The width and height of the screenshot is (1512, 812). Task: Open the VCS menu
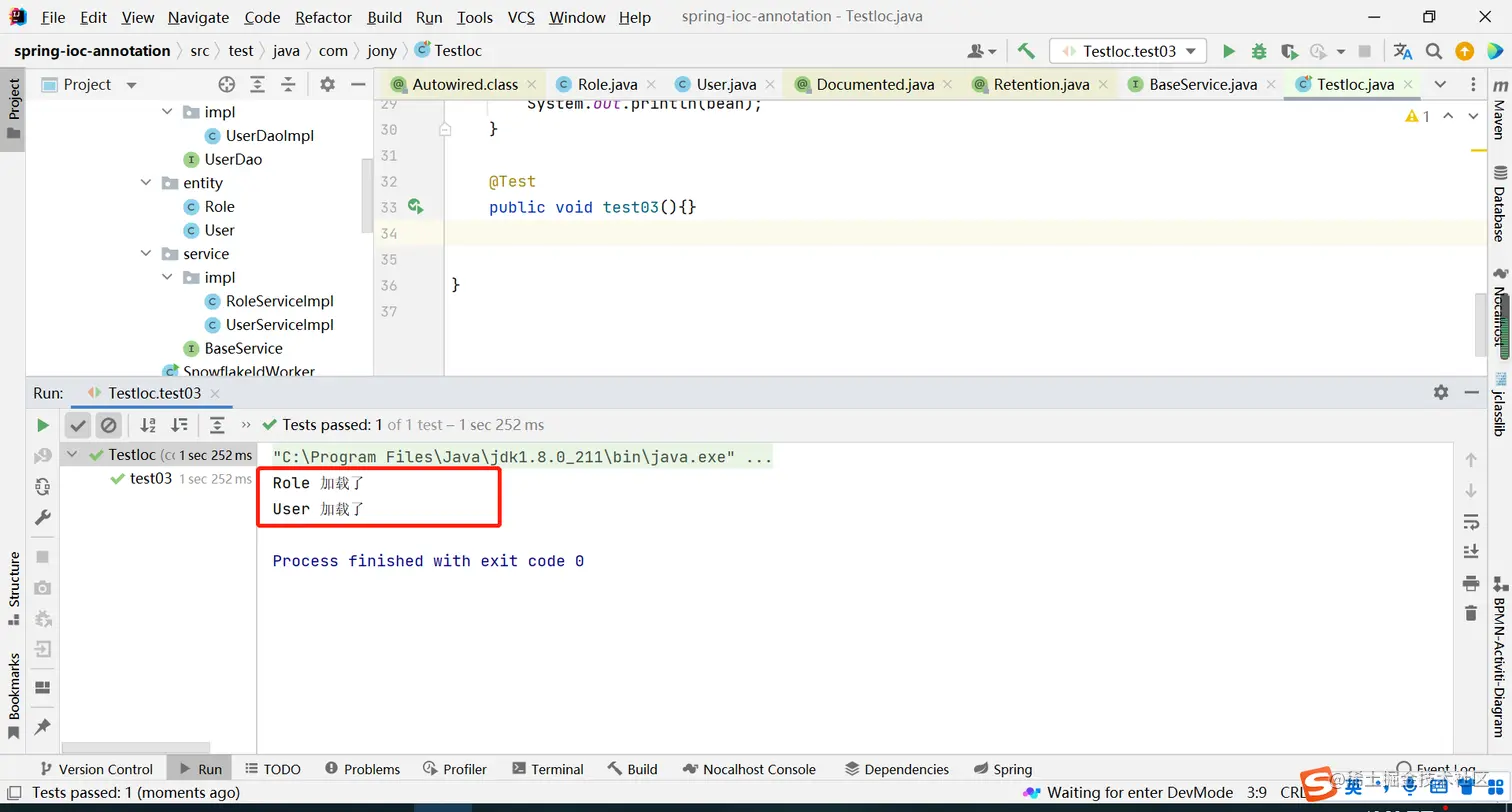(x=521, y=17)
